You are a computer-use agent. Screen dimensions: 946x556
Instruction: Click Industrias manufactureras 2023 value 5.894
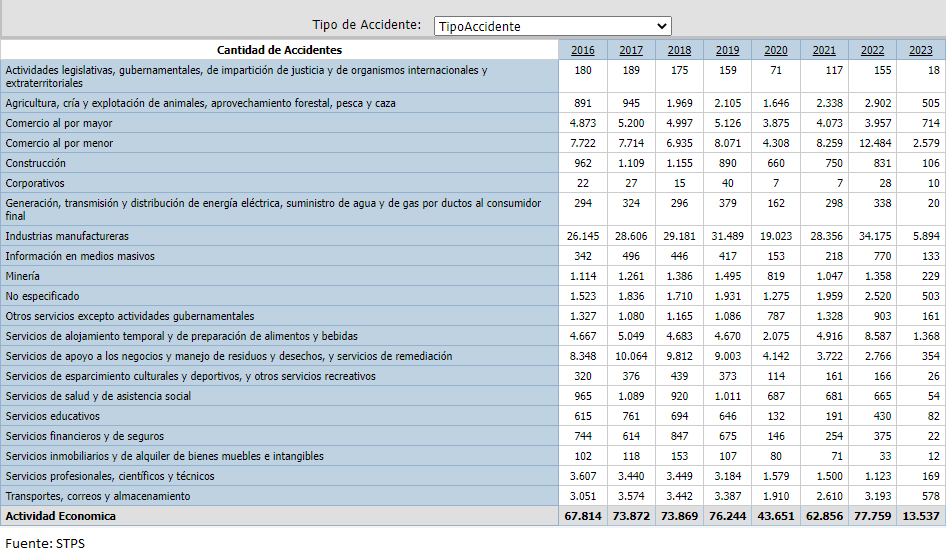[926, 236]
